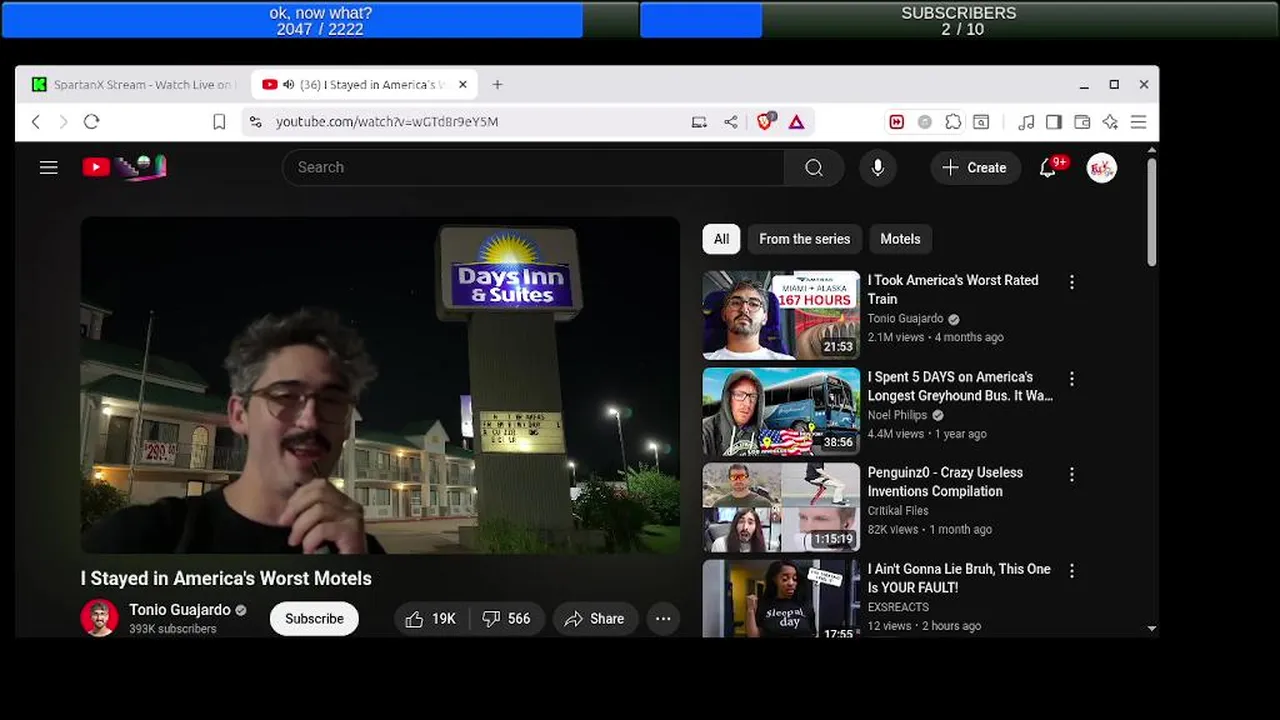
Task: Open the 1:15:19 inventions compilation thumbnail
Action: coord(781,507)
